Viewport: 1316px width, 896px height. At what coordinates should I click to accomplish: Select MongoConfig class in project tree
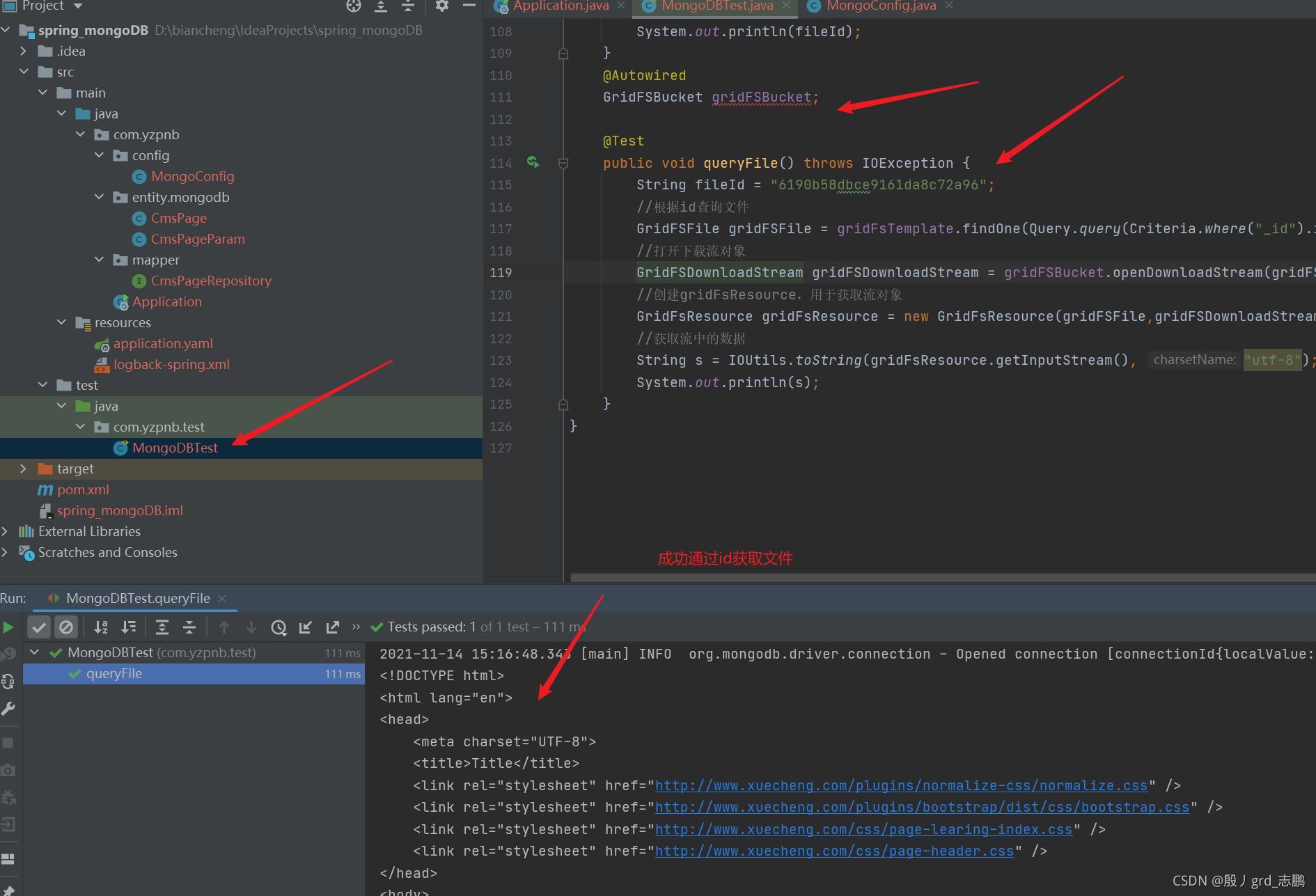pos(193,176)
